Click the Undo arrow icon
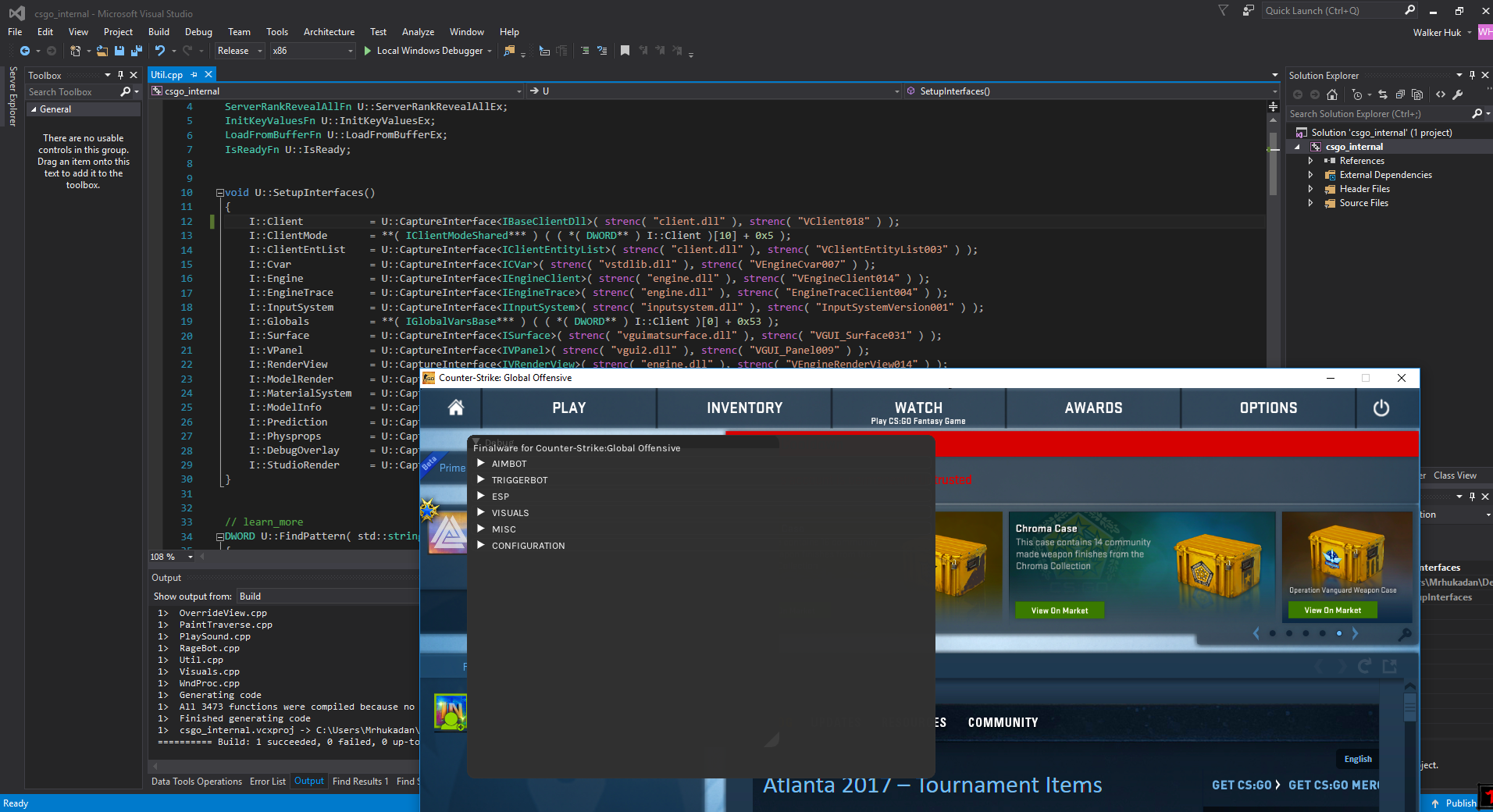 160,51
